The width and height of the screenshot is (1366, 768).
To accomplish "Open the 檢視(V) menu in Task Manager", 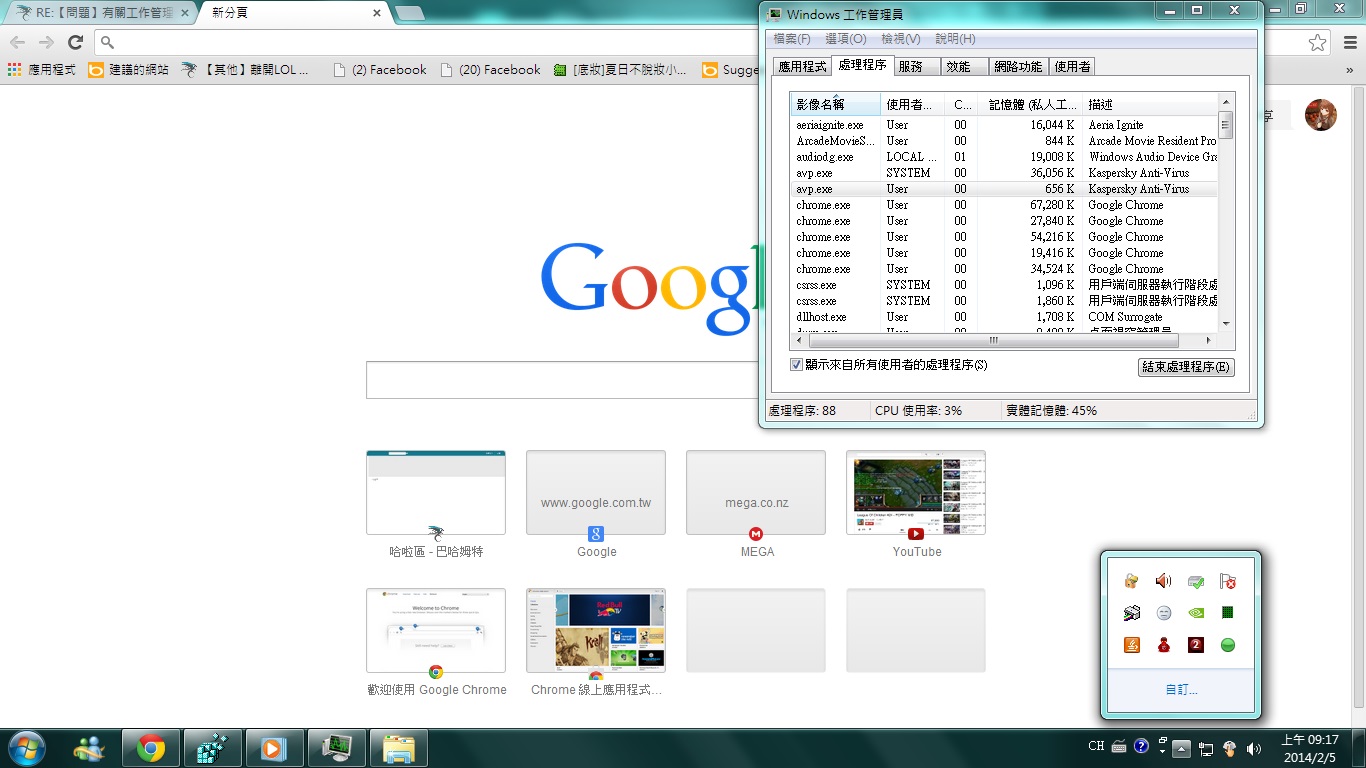I will click(x=900, y=39).
